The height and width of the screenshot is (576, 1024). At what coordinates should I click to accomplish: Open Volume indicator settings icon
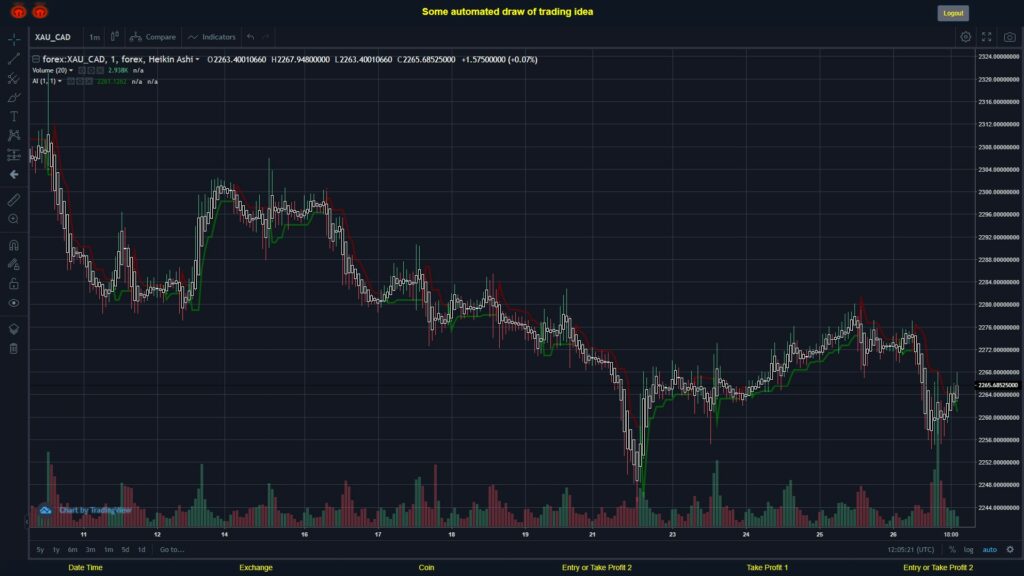(91, 71)
